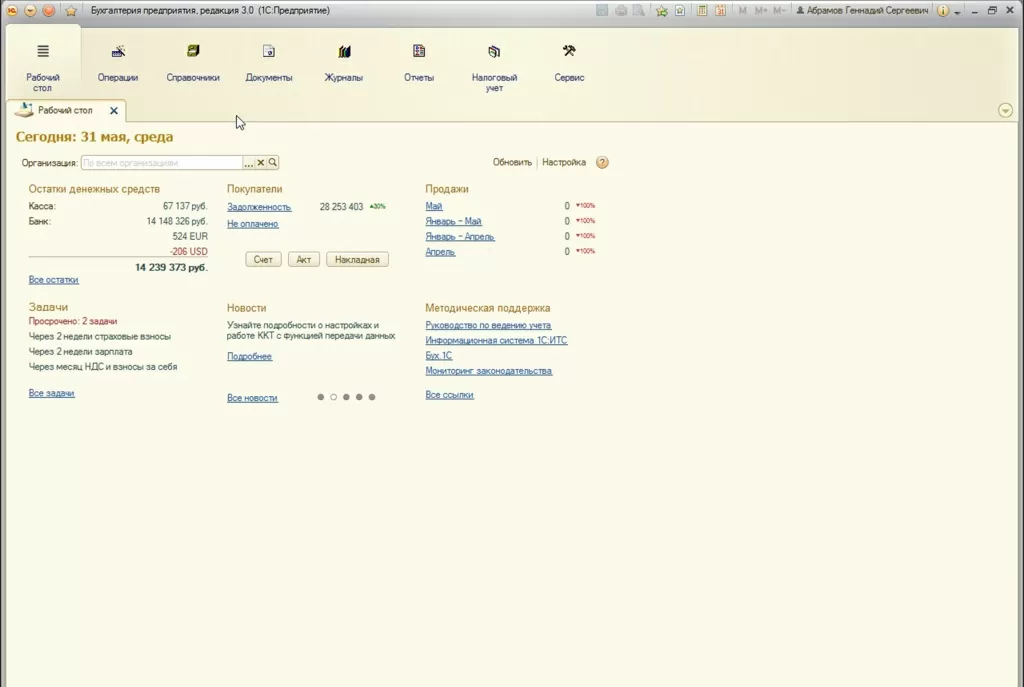
Task: Open Настройка settings link
Action: point(564,162)
